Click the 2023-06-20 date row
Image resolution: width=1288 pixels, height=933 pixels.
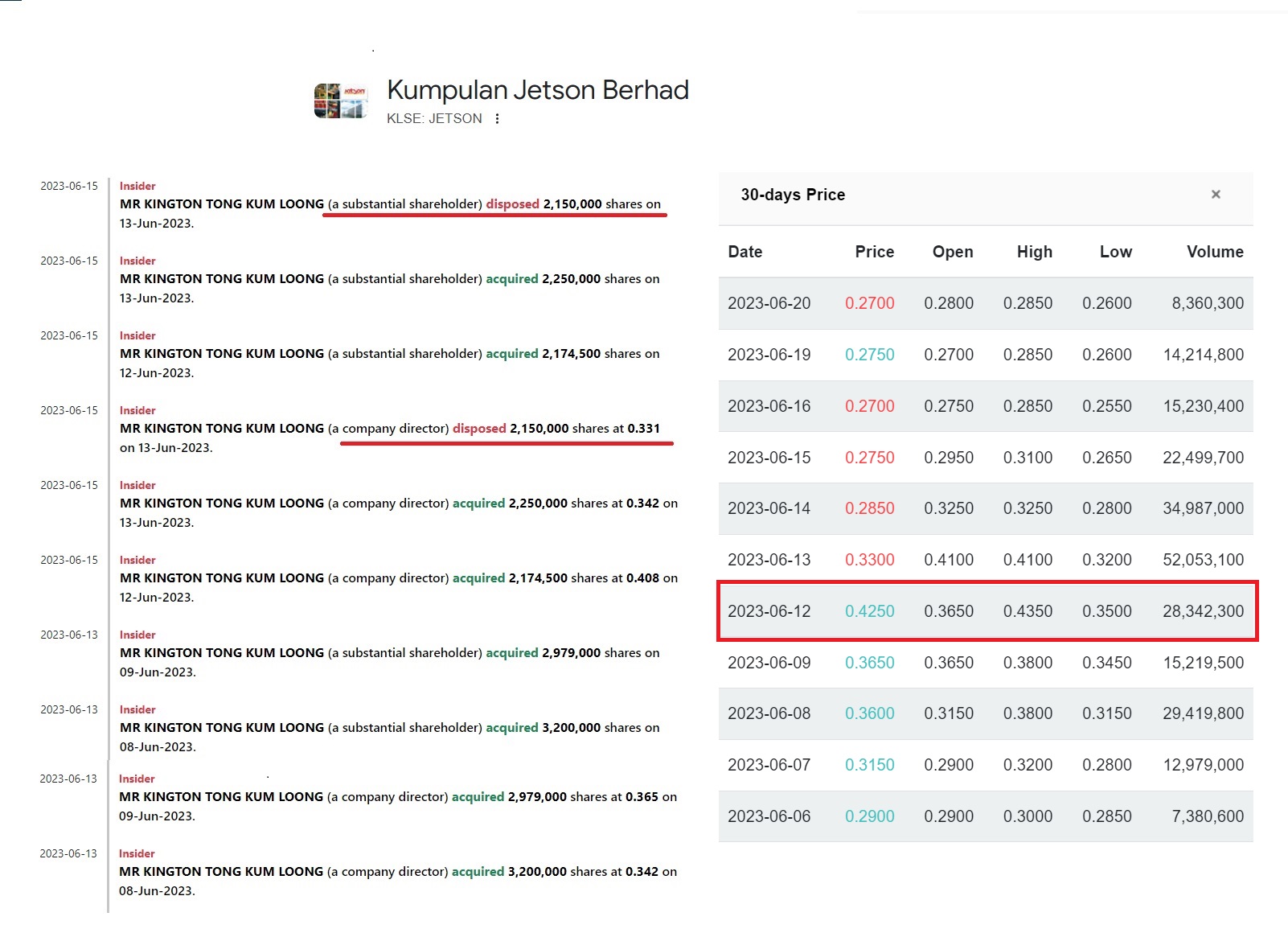(x=769, y=303)
